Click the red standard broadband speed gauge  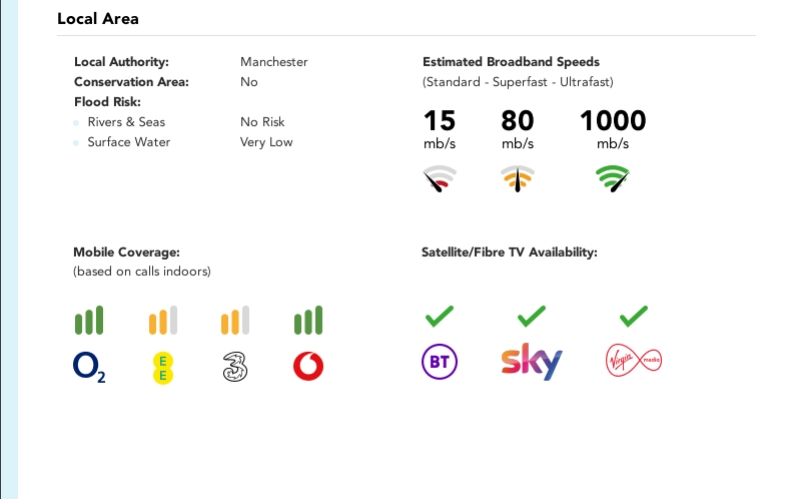click(x=439, y=180)
